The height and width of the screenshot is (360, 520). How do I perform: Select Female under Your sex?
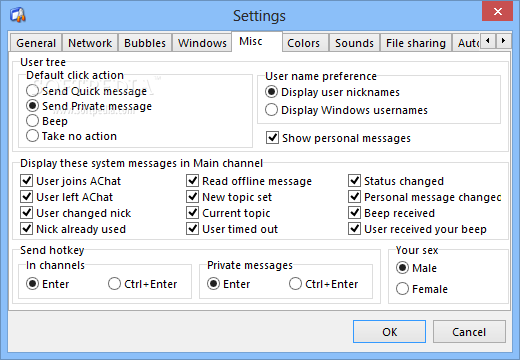[422, 289]
